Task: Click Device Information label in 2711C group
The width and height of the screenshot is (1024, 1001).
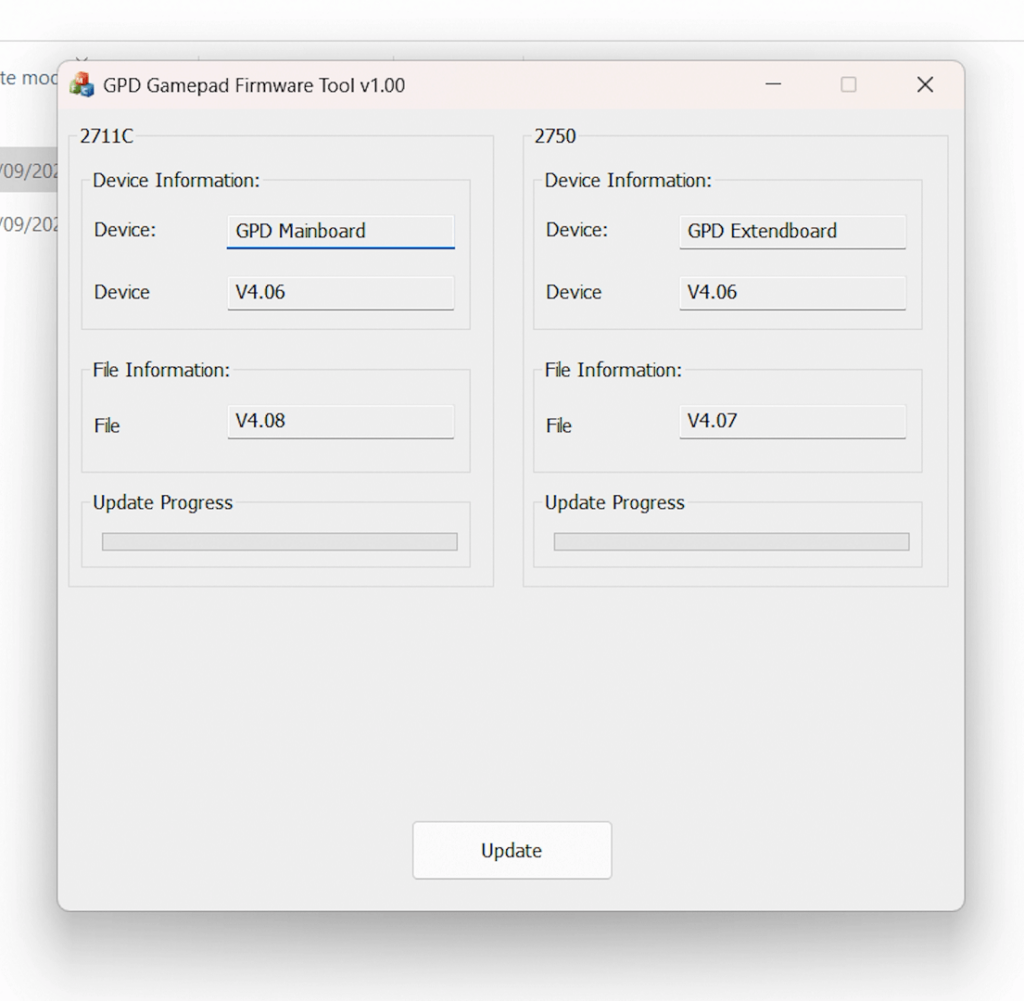Action: (x=176, y=180)
